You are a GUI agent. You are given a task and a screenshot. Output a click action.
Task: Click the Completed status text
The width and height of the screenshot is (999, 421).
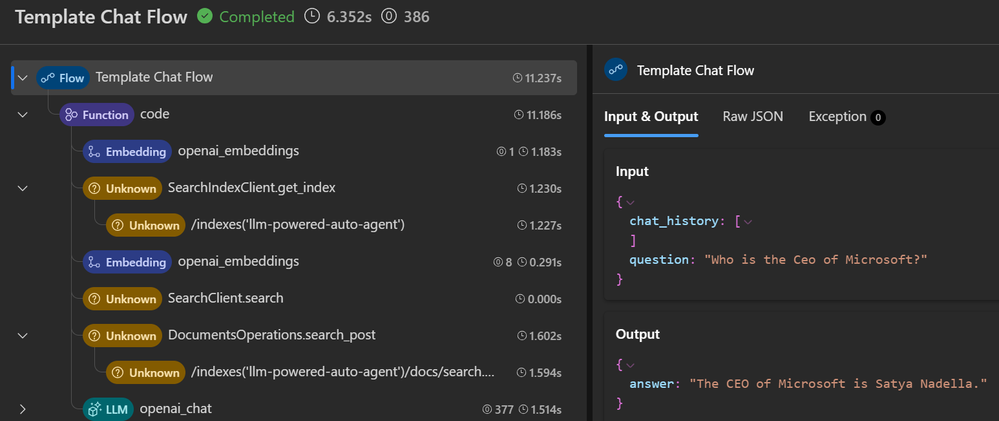[257, 17]
